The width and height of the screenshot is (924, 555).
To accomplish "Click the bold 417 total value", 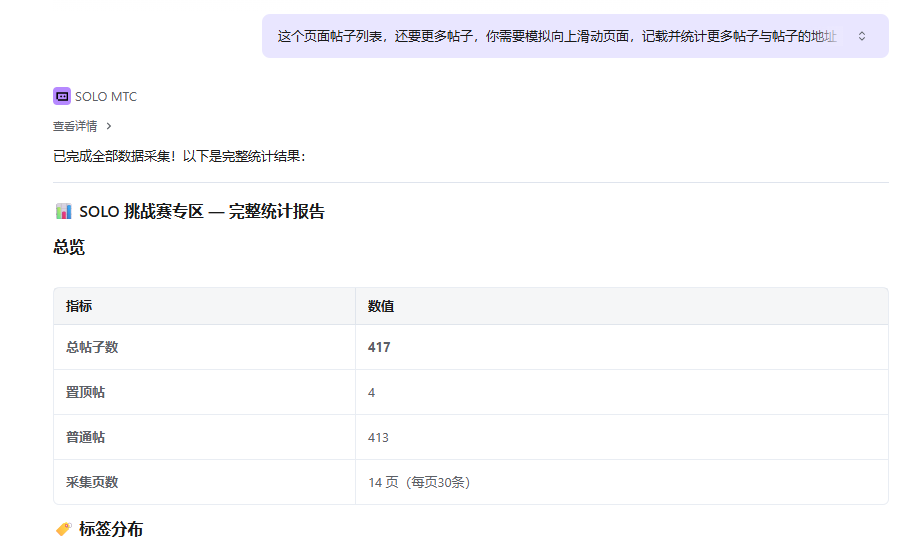I will [x=379, y=347].
